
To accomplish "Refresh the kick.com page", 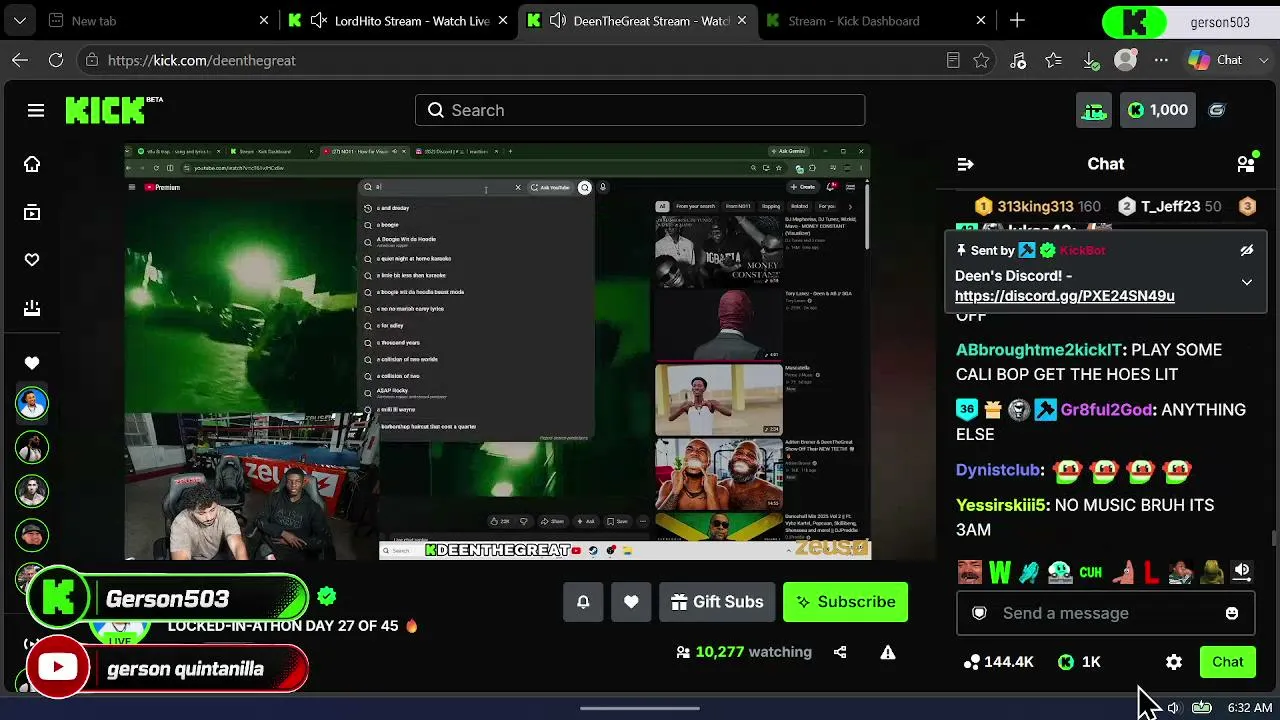I will (56, 60).
